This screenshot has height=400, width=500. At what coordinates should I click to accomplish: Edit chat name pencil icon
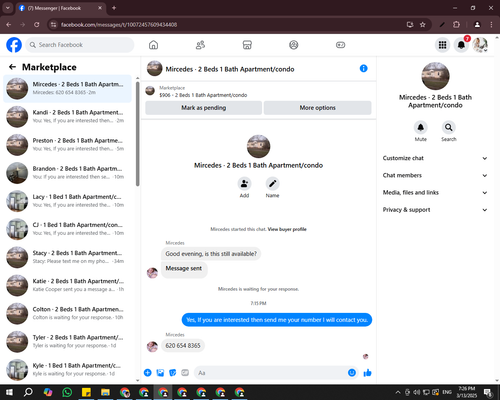272,183
